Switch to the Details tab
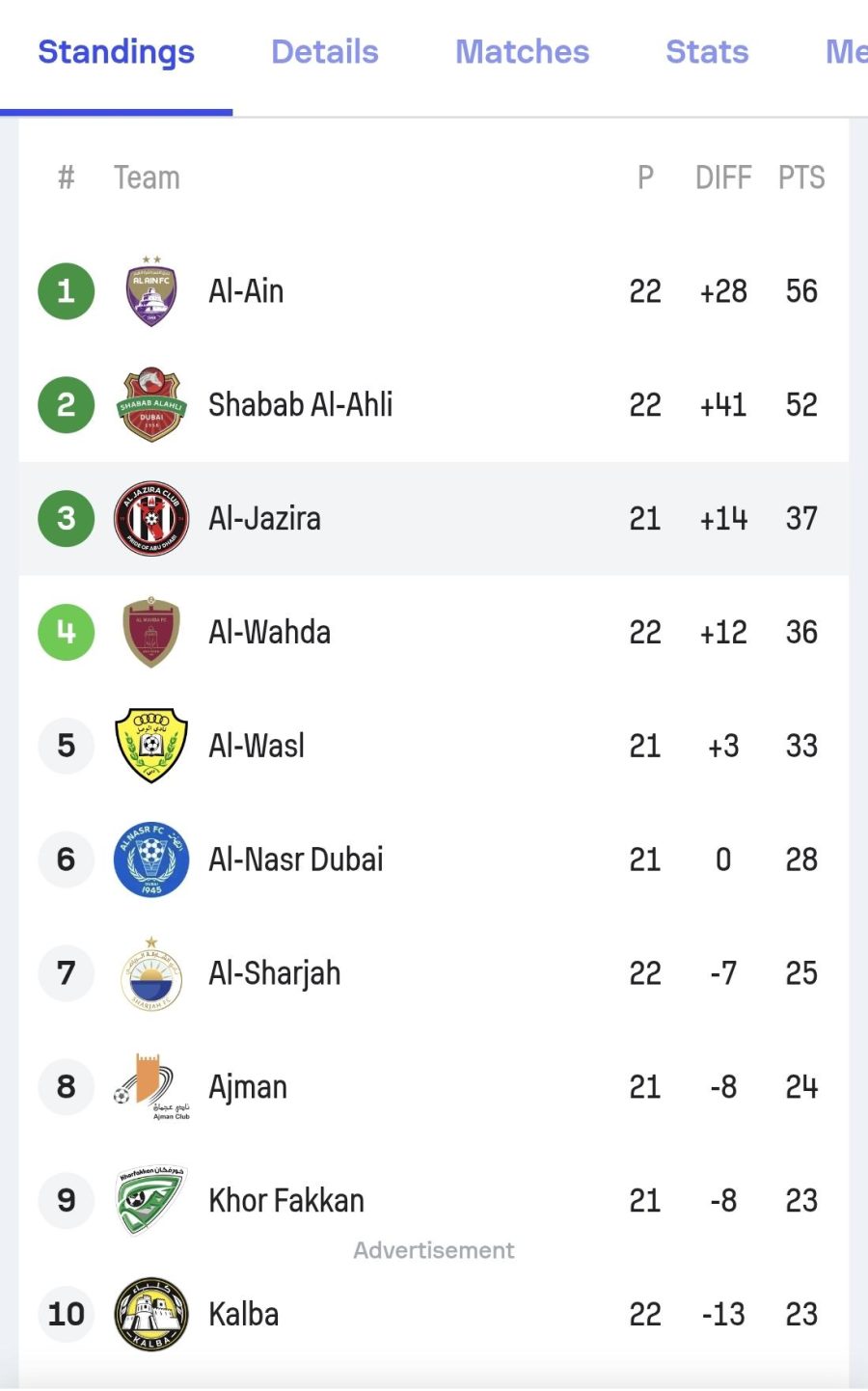This screenshot has width=868, height=1391. coord(325,52)
